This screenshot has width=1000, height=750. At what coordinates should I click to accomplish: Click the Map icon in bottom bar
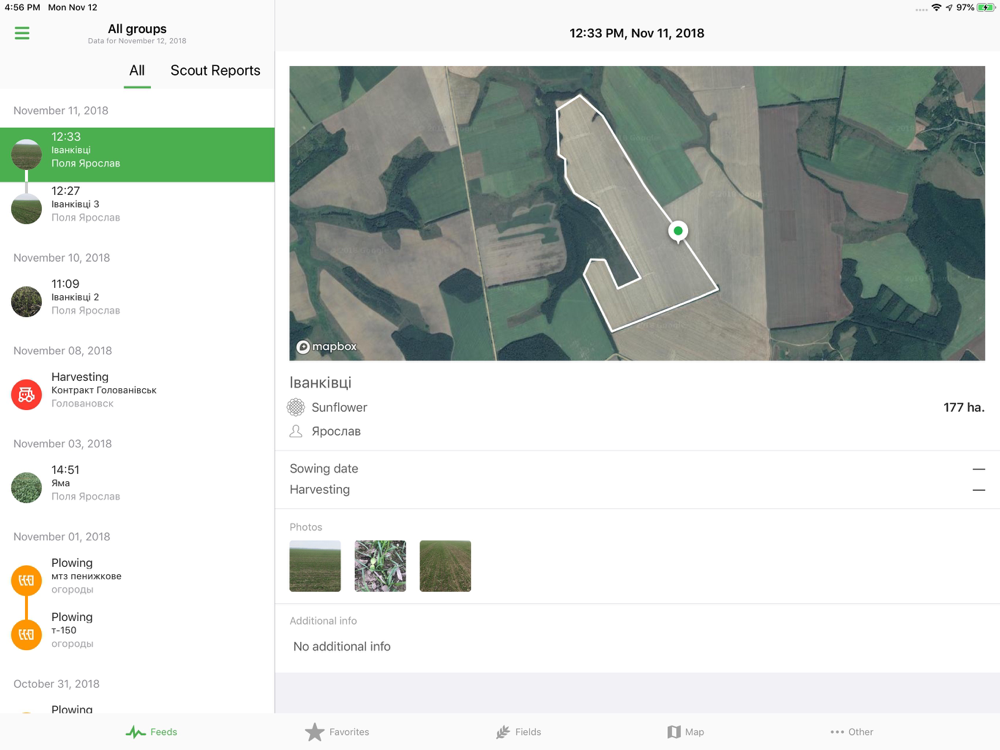click(x=674, y=732)
